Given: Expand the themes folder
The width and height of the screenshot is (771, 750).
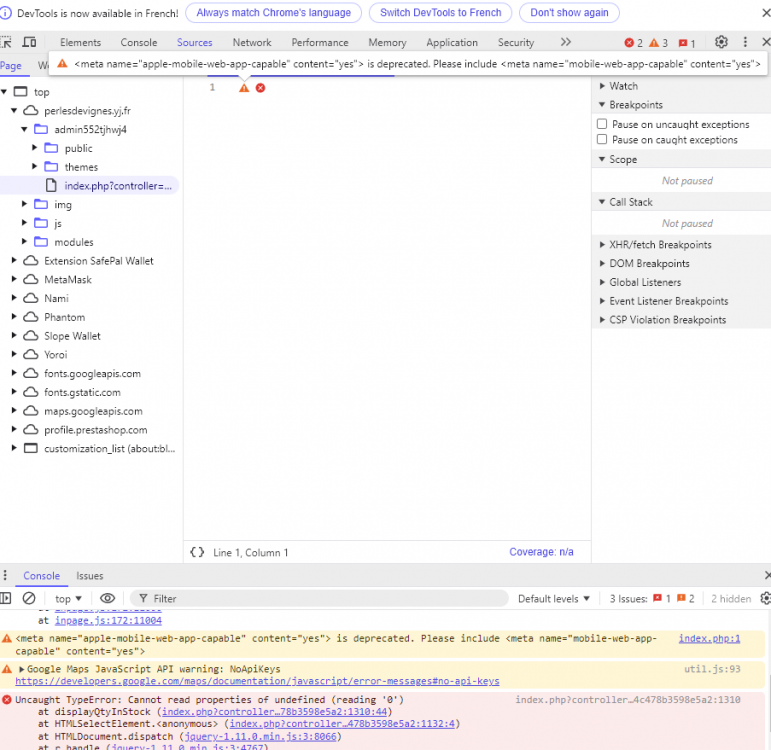Looking at the screenshot, I should point(34,166).
